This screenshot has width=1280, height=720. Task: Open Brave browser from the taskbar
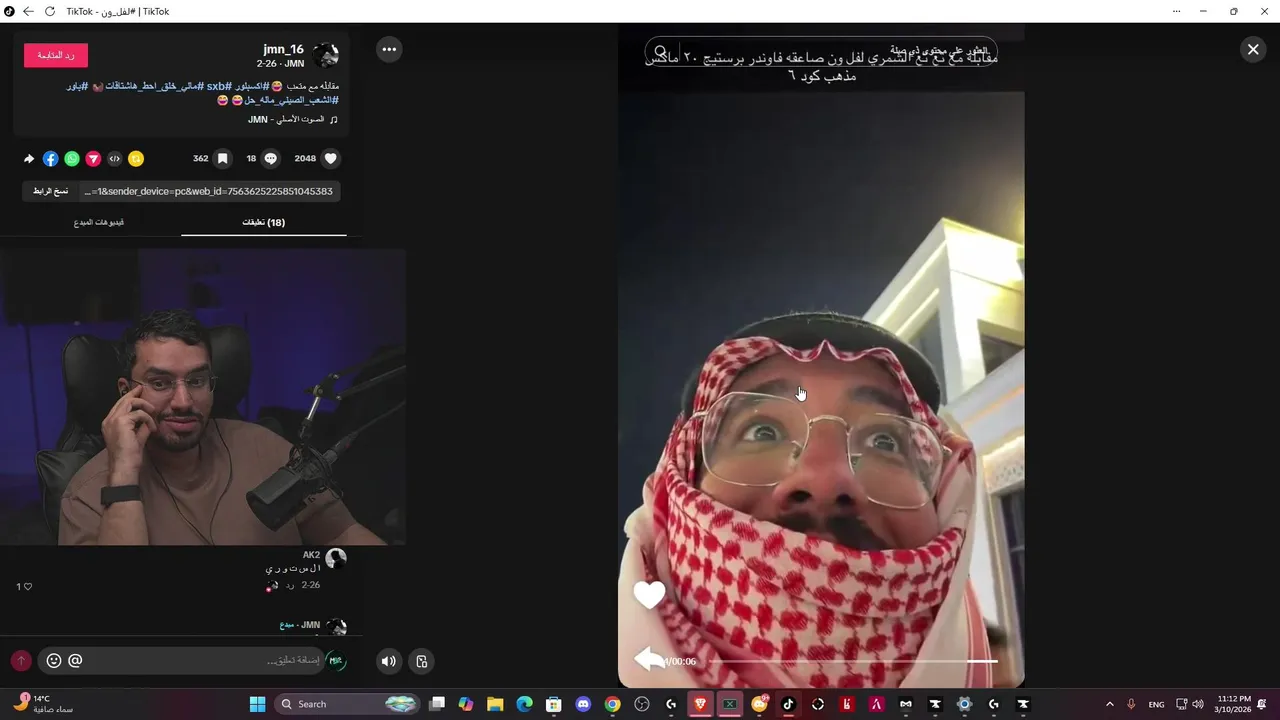tap(700, 704)
